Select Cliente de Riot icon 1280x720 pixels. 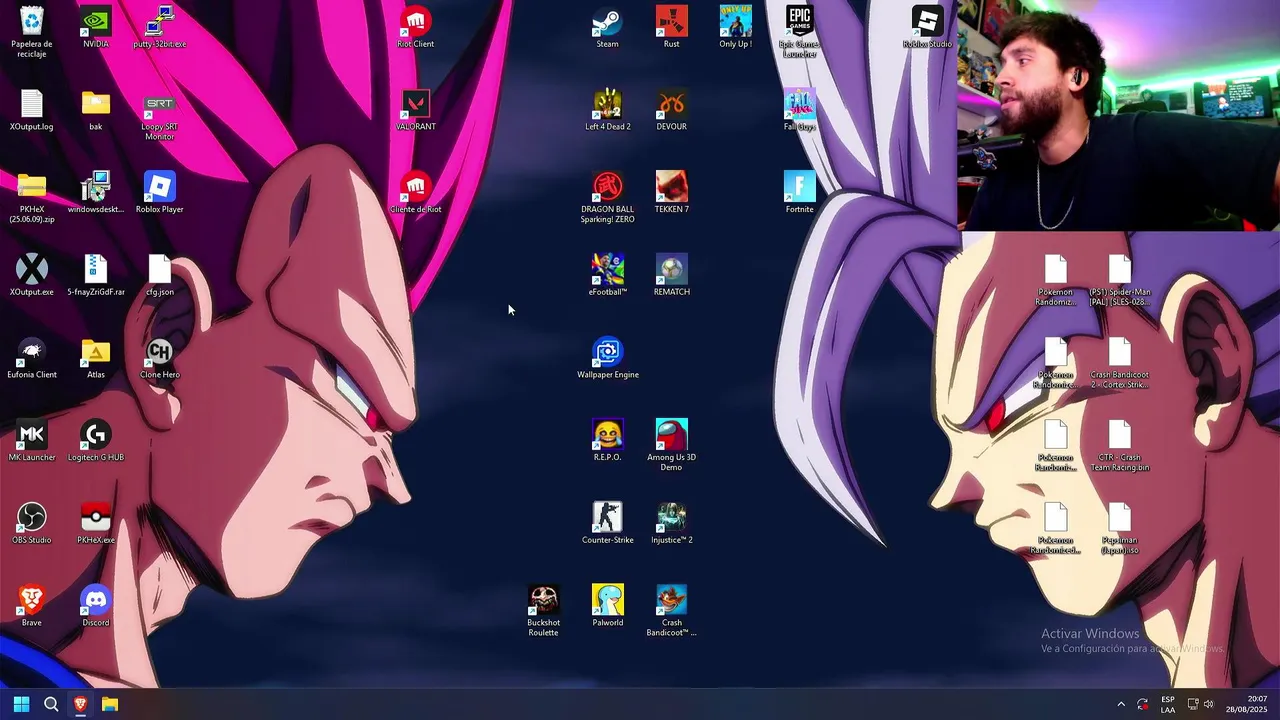tap(416, 193)
